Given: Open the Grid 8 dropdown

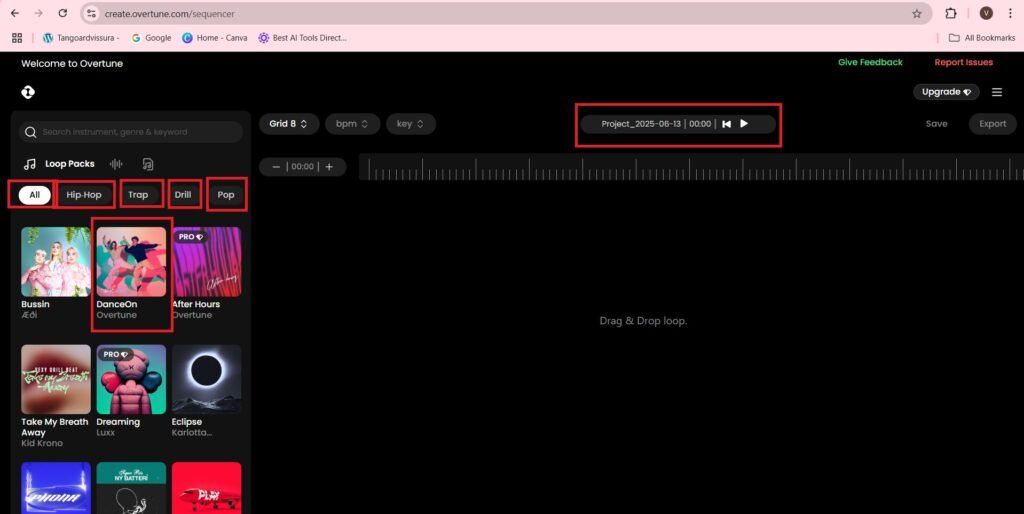Looking at the screenshot, I should (289, 123).
